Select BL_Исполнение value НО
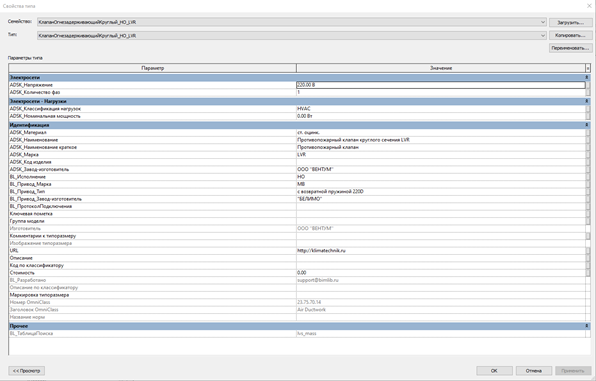 pos(441,177)
